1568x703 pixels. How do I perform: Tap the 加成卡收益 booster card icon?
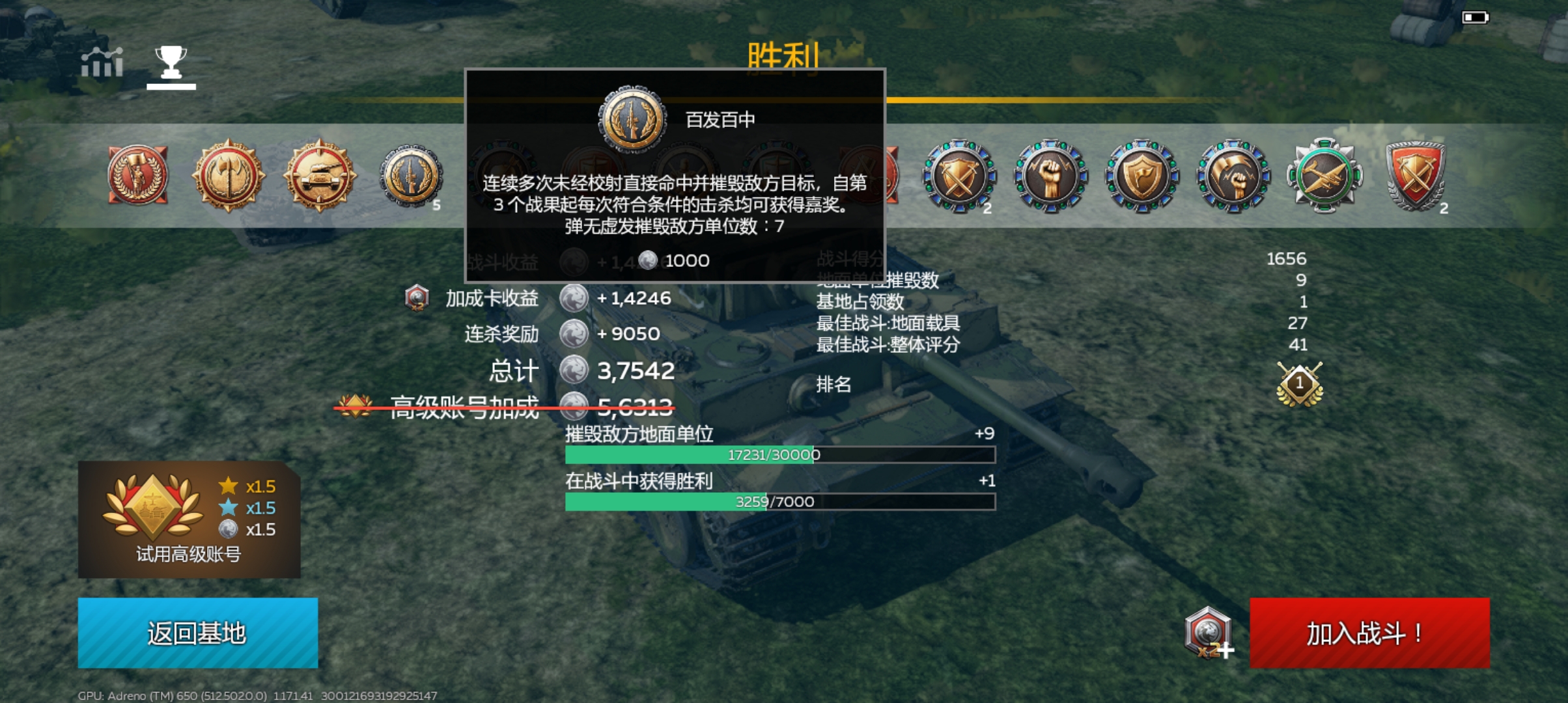pyautogui.click(x=417, y=298)
